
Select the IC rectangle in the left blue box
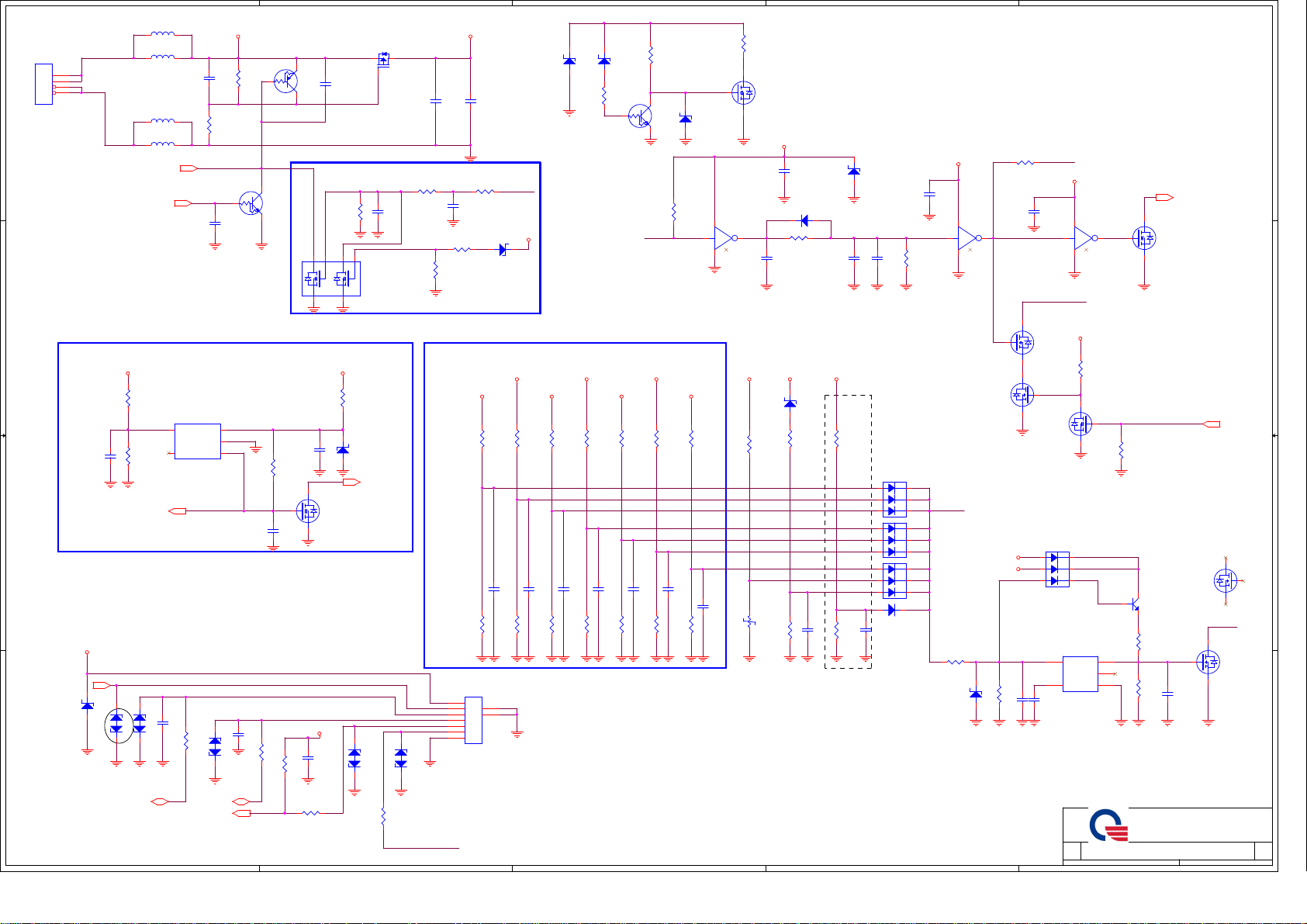(x=198, y=441)
